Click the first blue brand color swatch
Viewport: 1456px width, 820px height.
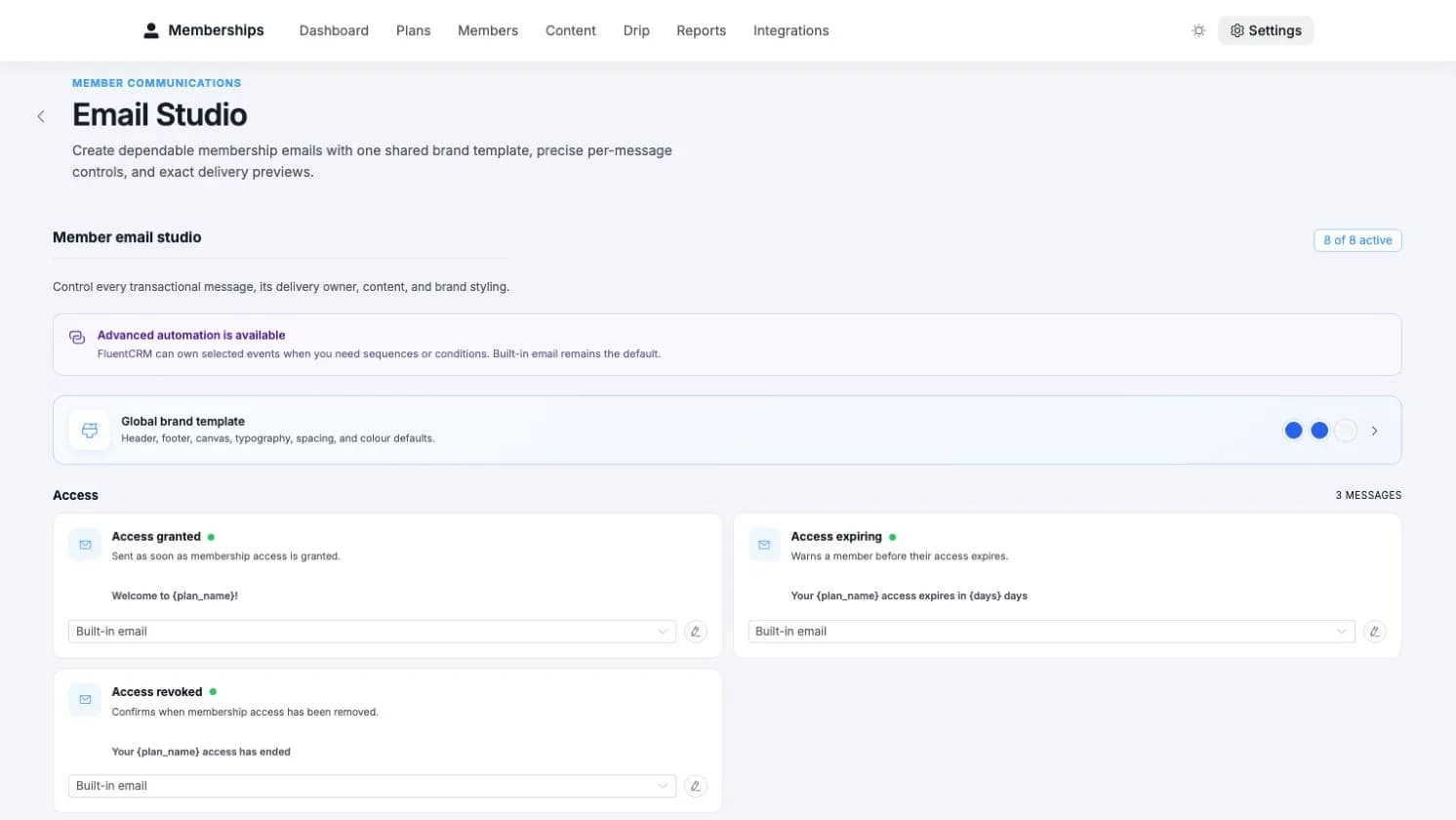(x=1293, y=430)
